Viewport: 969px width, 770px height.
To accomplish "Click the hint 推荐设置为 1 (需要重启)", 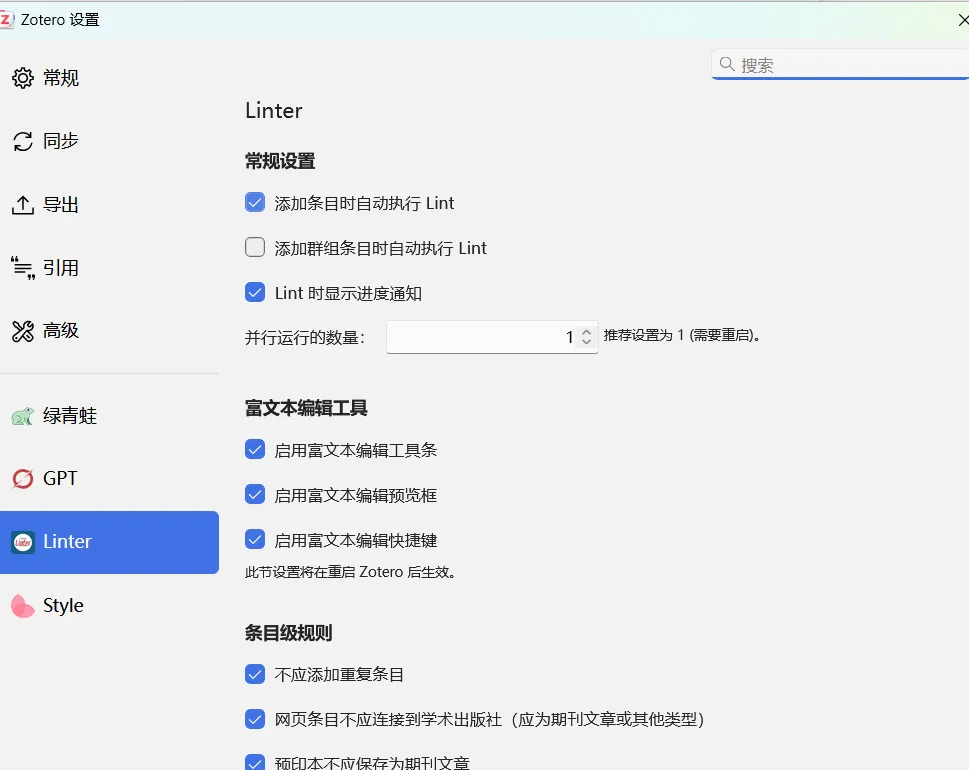I will click(682, 336).
